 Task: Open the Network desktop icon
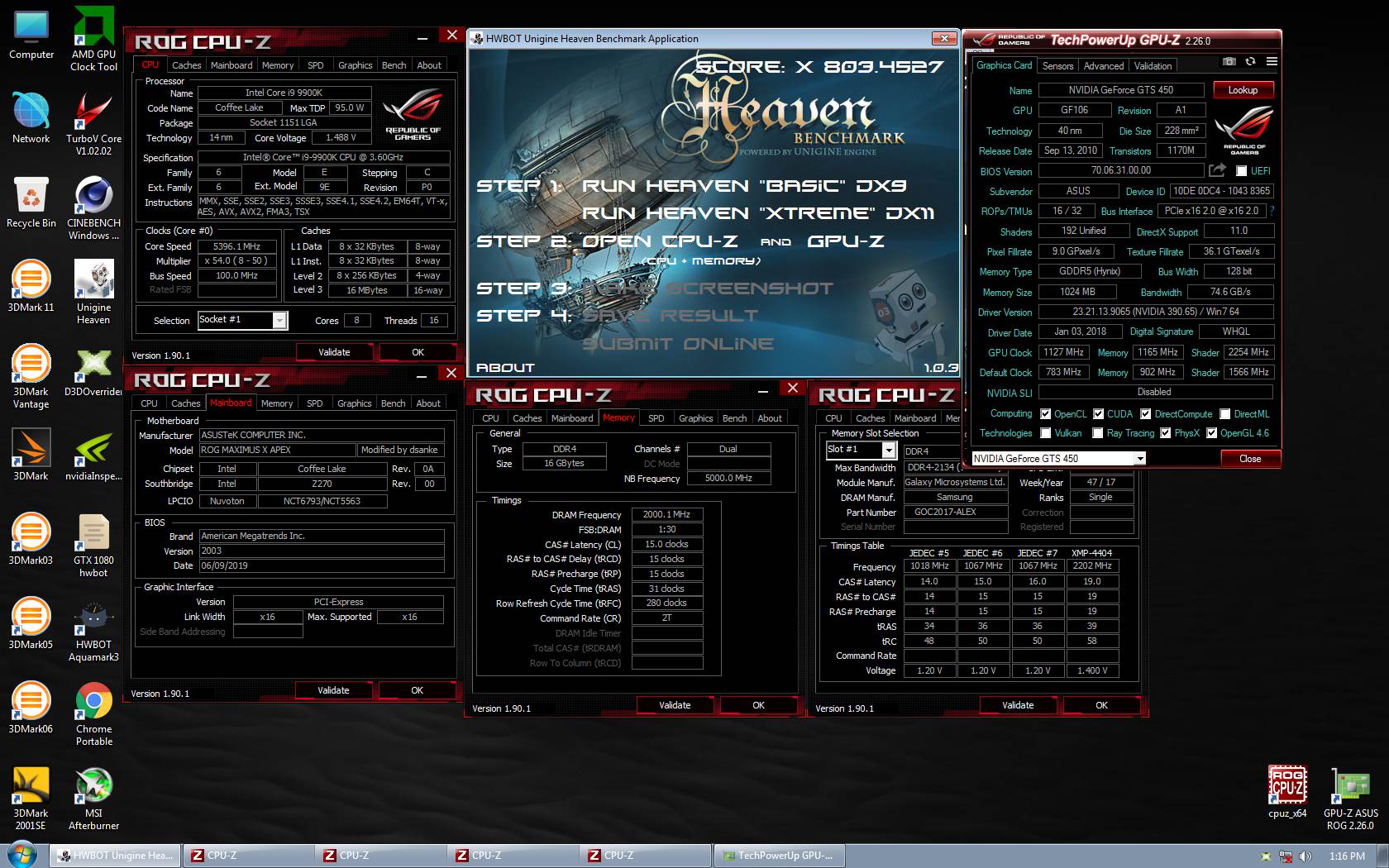coord(31,118)
